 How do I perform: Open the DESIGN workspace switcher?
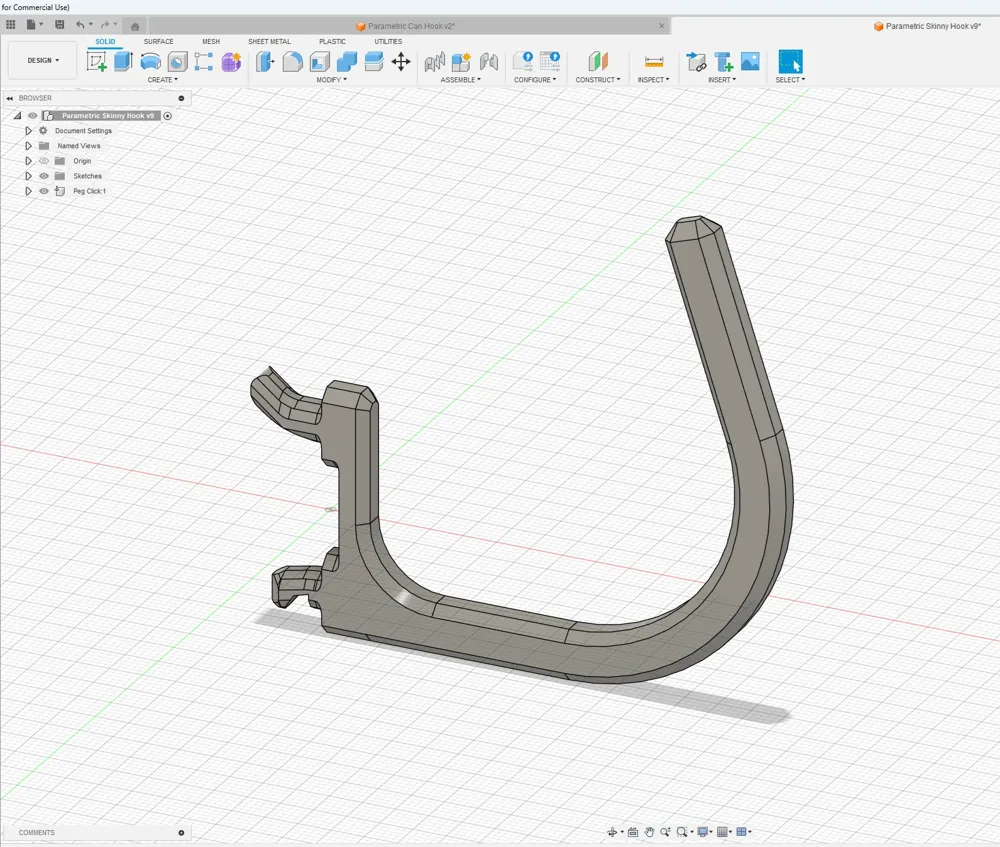[41, 60]
